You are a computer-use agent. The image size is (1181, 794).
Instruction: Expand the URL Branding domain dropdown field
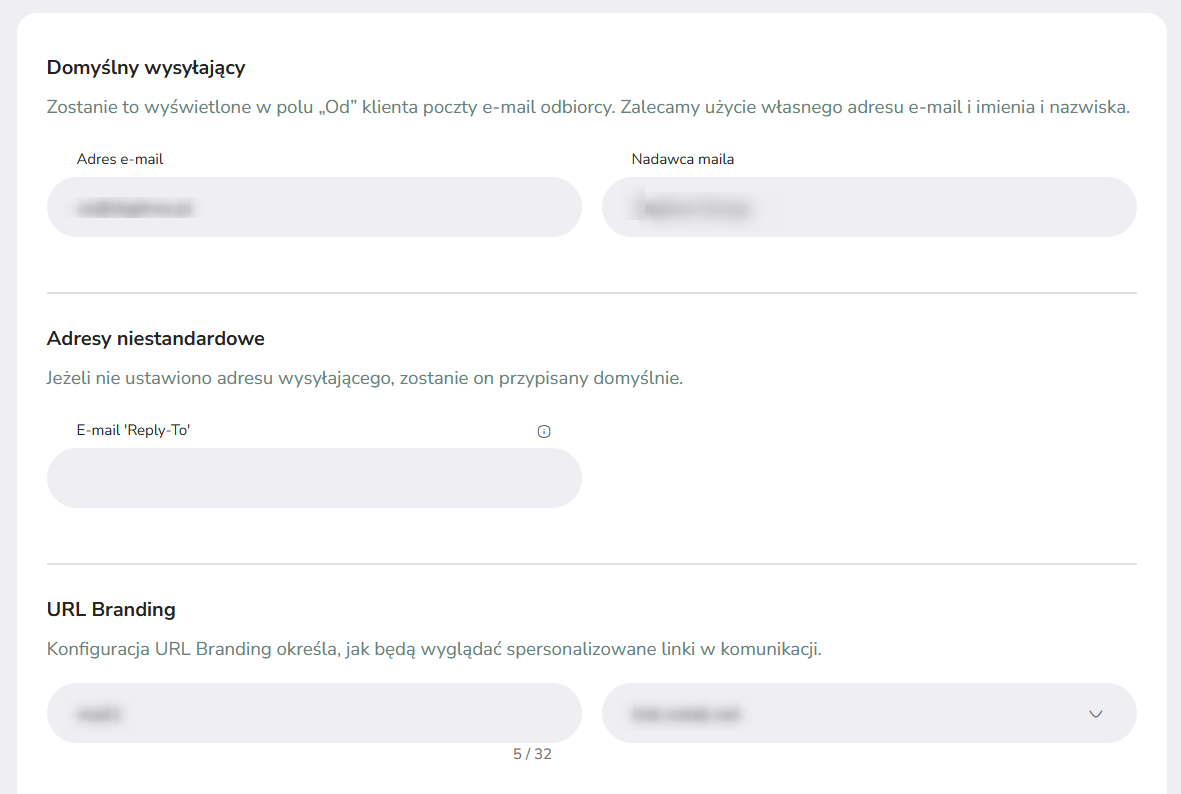pyautogui.click(x=869, y=713)
